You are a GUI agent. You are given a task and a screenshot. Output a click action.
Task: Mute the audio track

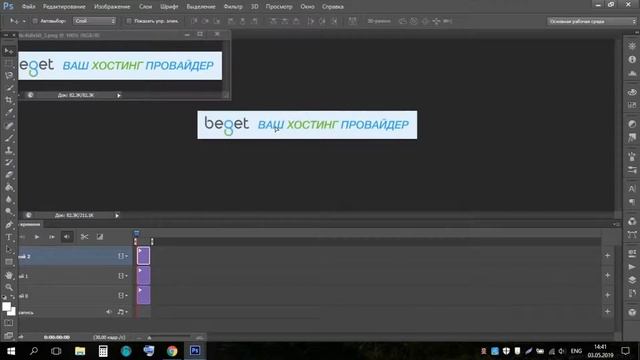pyautogui.click(x=108, y=312)
